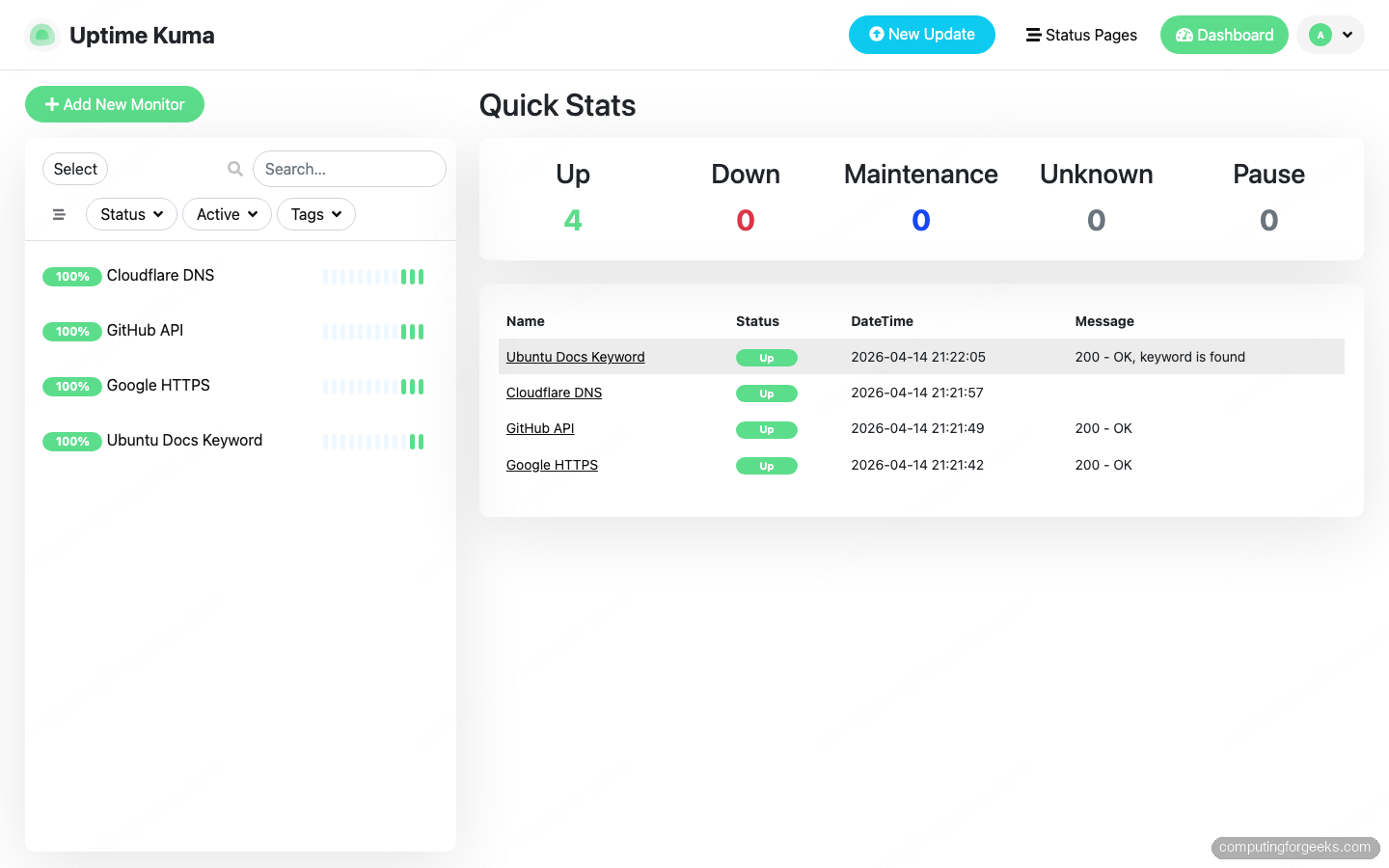Screen dimensions: 1389x868
Task: Click the Uptime Kuma logo icon
Action: [42, 35]
